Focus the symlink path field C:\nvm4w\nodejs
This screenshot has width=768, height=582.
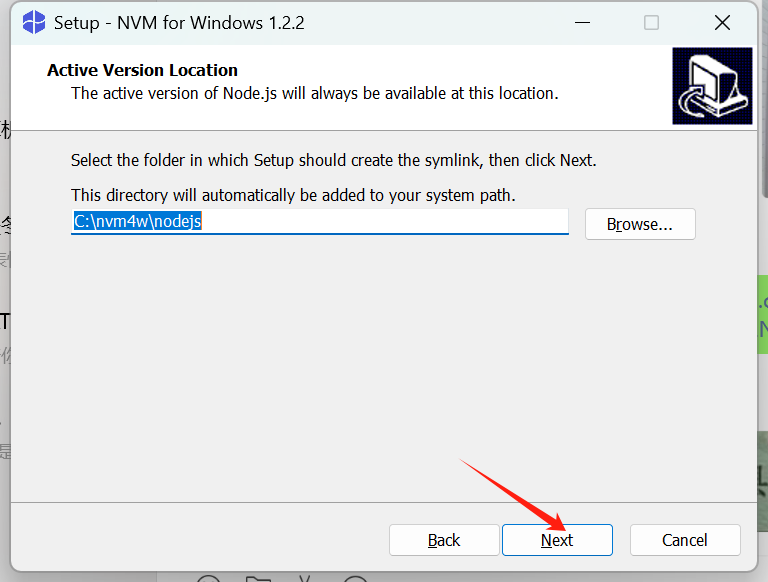click(x=319, y=221)
